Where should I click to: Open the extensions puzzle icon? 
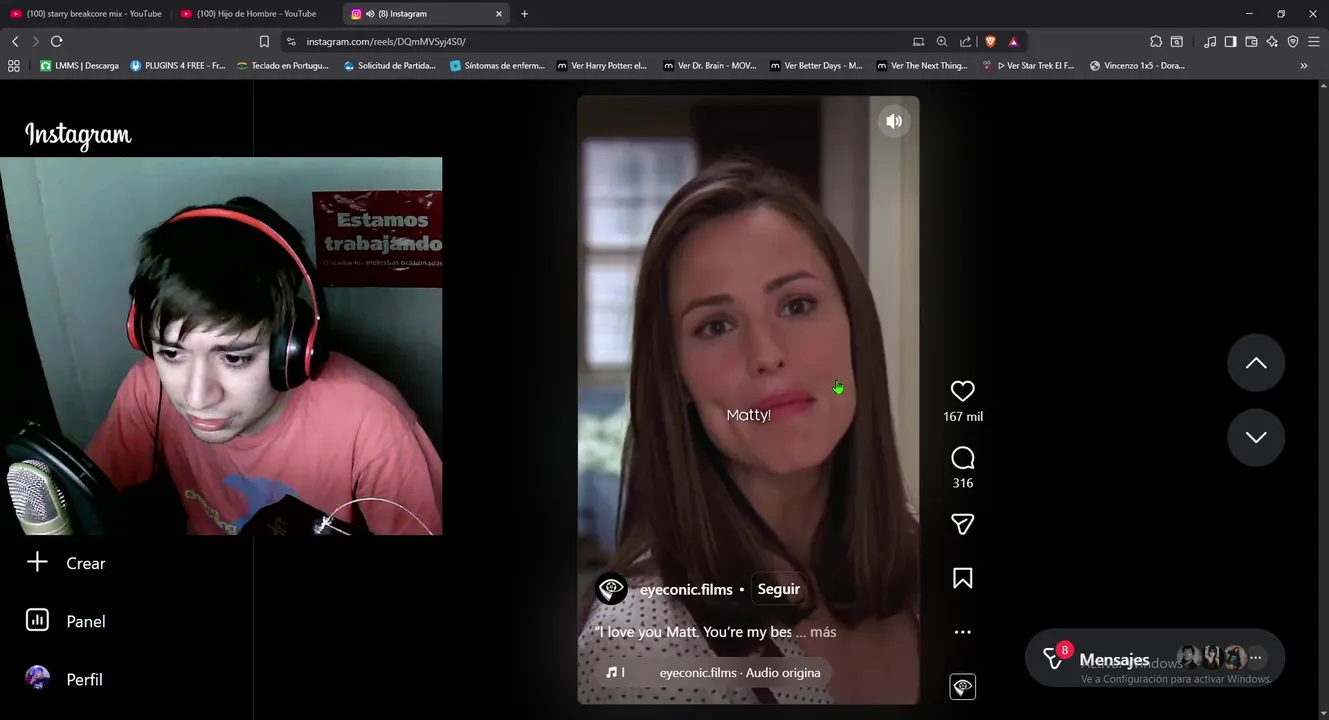pos(1156,41)
